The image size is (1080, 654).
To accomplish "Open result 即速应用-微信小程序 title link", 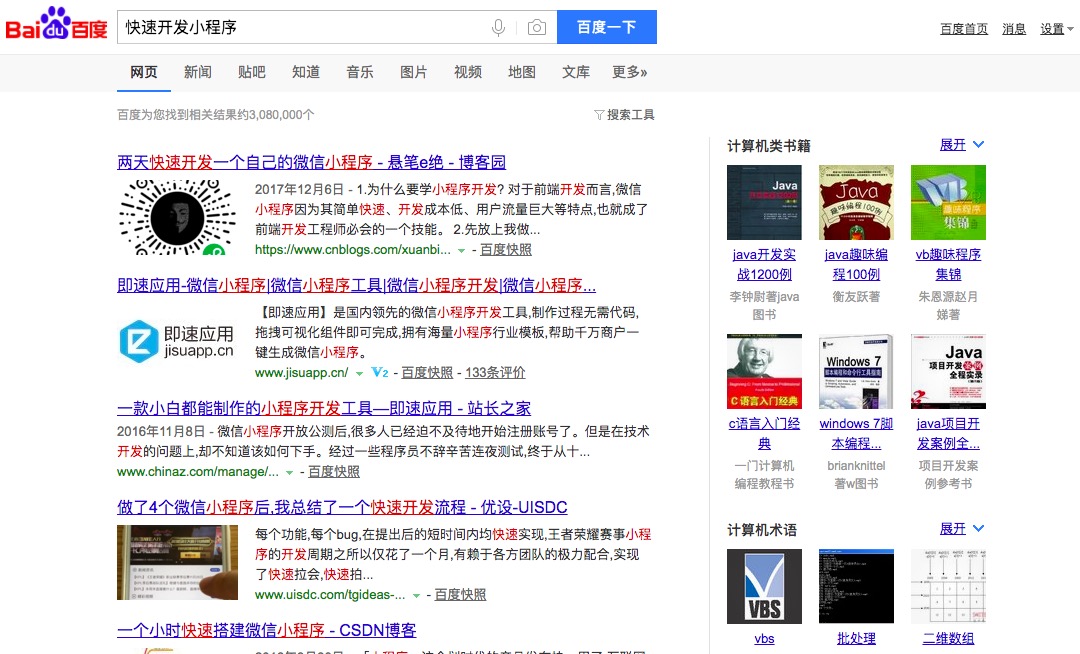I will (x=356, y=285).
